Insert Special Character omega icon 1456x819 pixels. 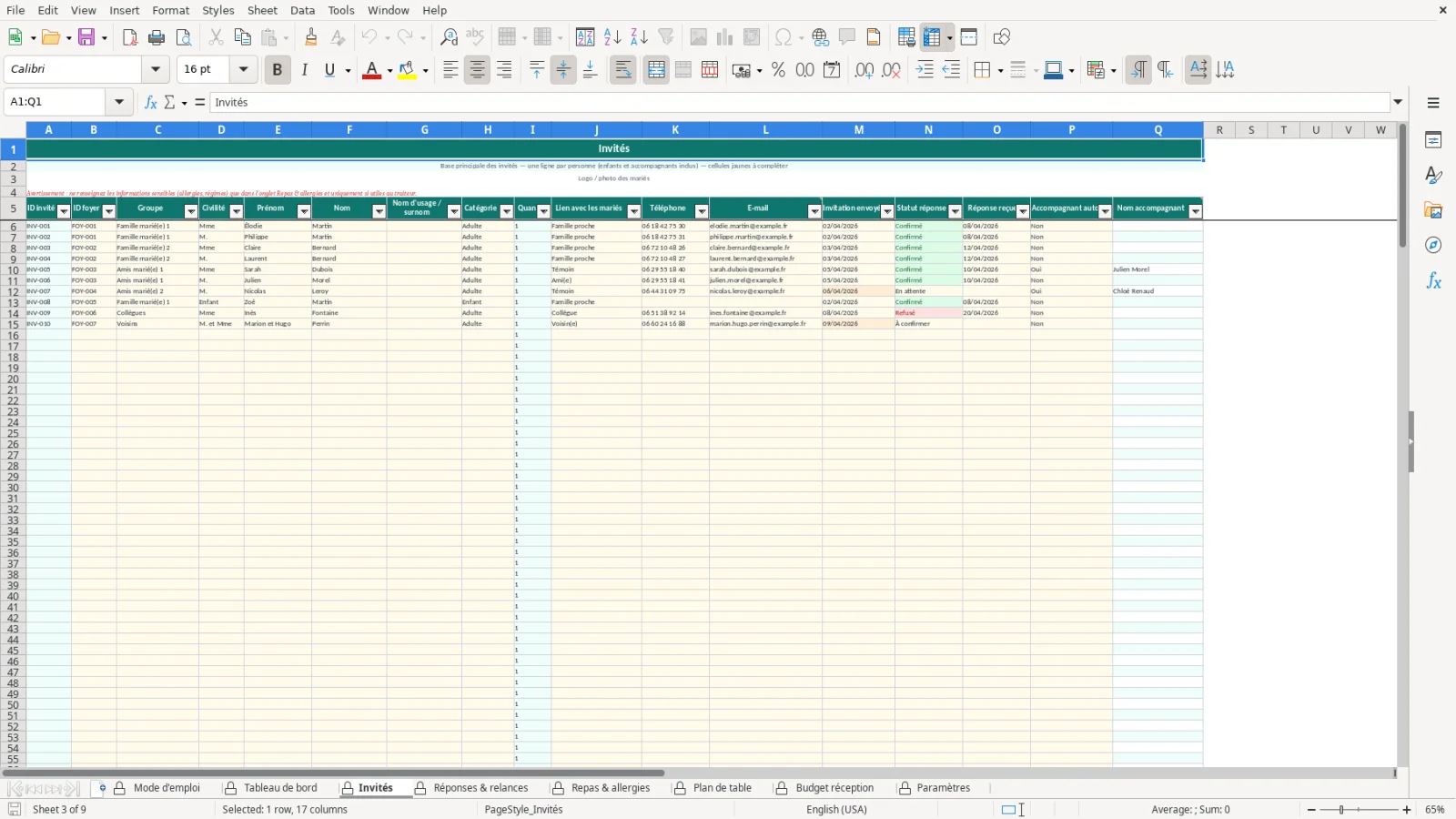point(783,37)
